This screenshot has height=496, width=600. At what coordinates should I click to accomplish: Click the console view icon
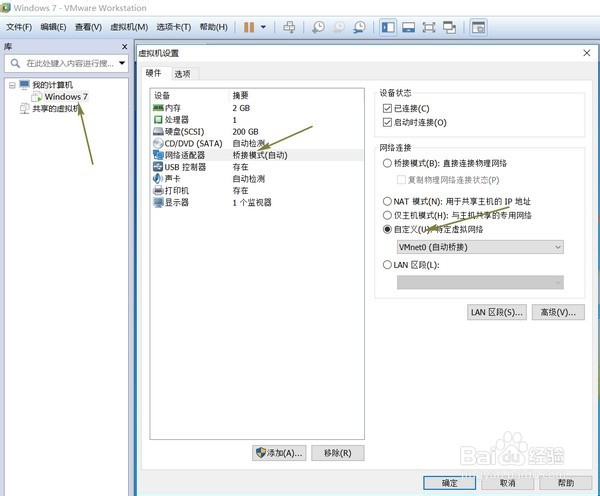[478, 28]
